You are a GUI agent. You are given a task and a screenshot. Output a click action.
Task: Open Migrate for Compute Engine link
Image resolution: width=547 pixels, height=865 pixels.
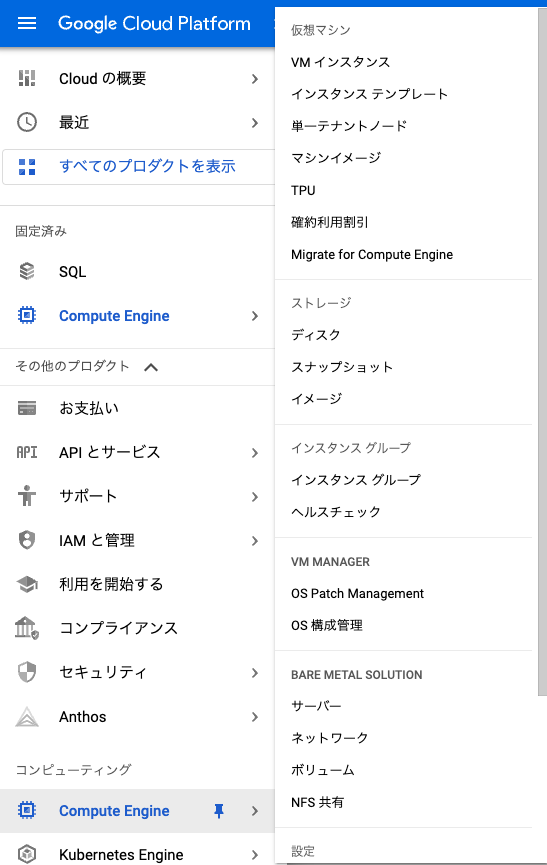pyautogui.click(x=372, y=254)
